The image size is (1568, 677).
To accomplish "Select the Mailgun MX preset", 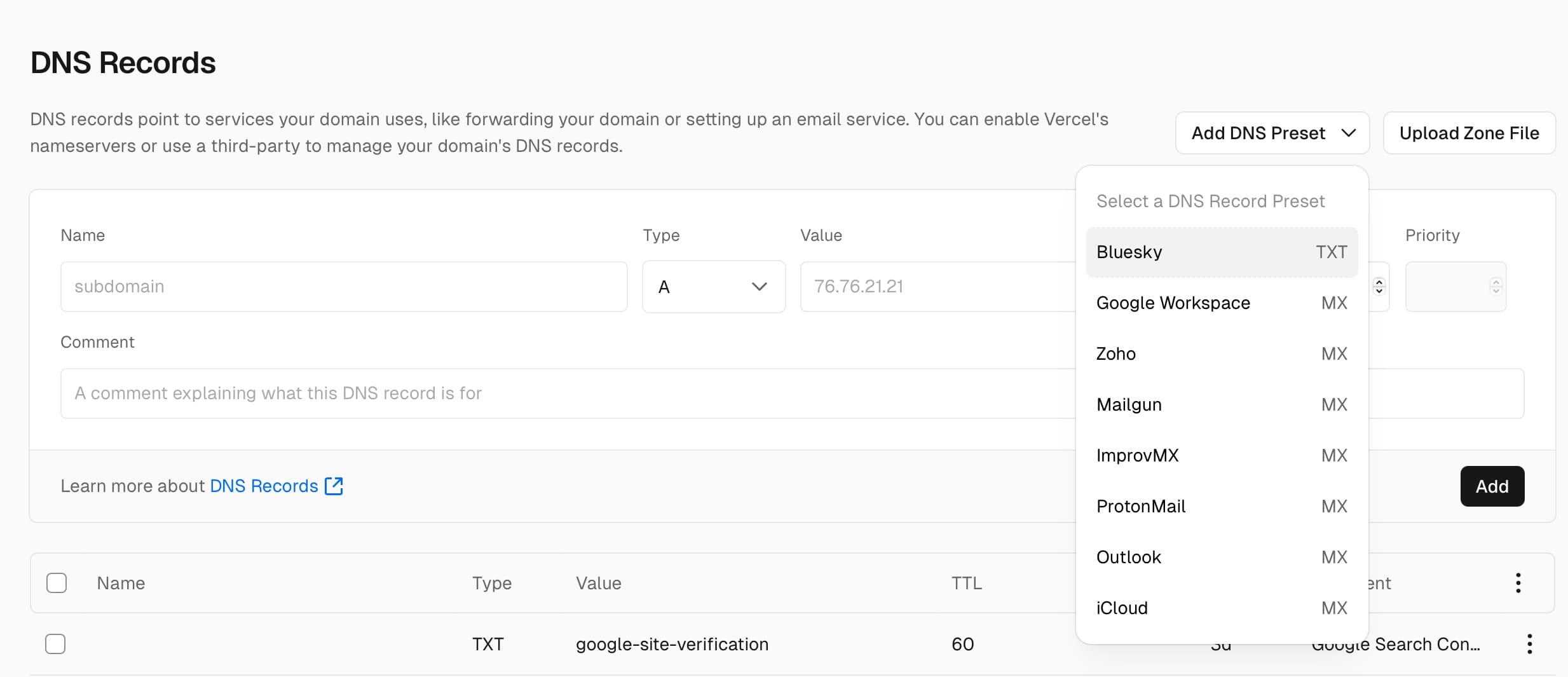I will [x=1221, y=405].
